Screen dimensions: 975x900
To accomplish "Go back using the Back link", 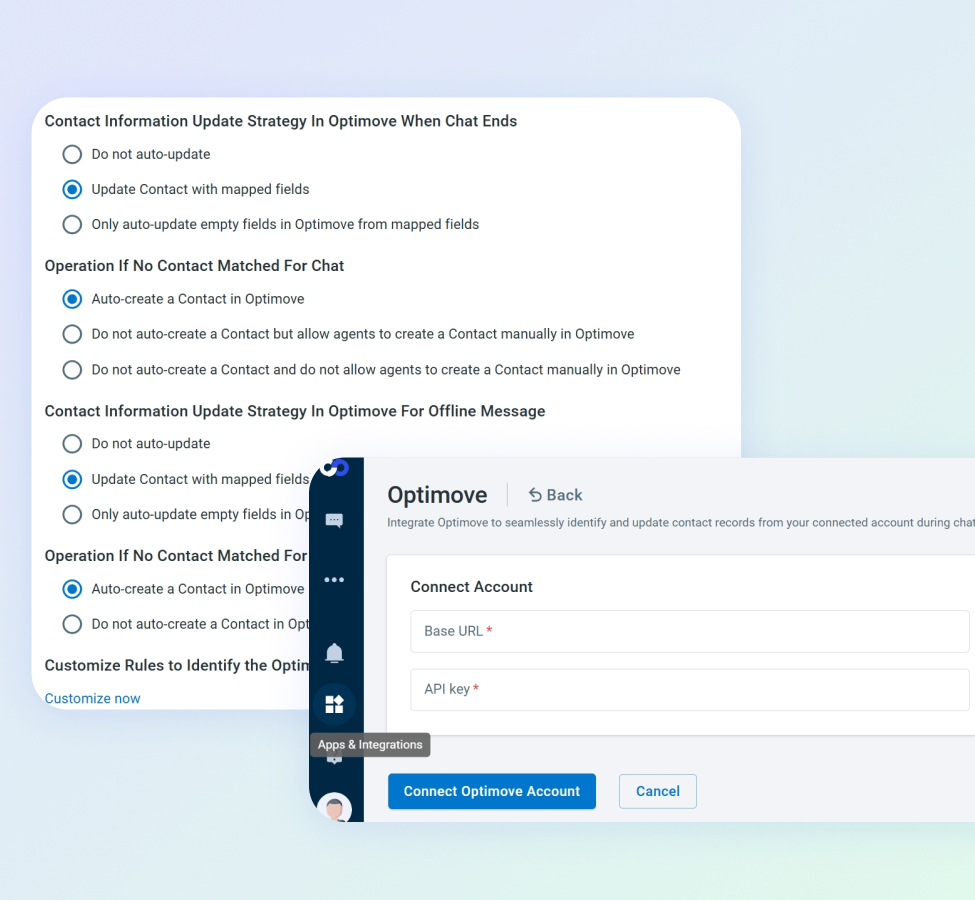I will pyautogui.click(x=555, y=495).
